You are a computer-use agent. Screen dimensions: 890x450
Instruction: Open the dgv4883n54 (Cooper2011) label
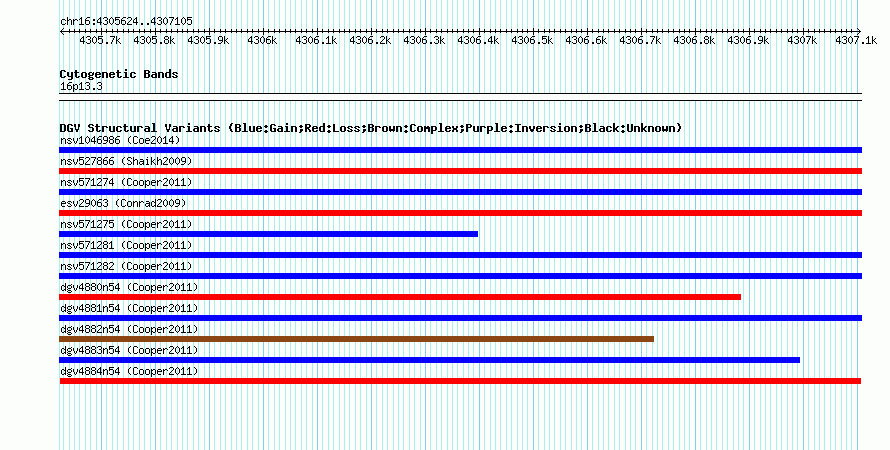(x=129, y=350)
